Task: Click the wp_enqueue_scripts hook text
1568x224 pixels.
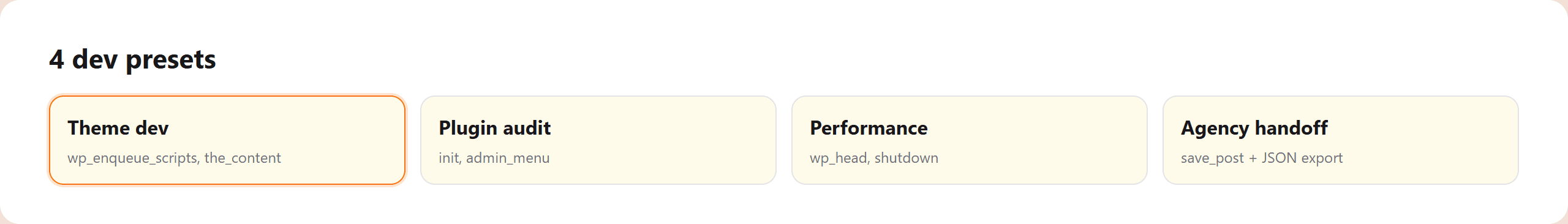Action: coord(132,158)
